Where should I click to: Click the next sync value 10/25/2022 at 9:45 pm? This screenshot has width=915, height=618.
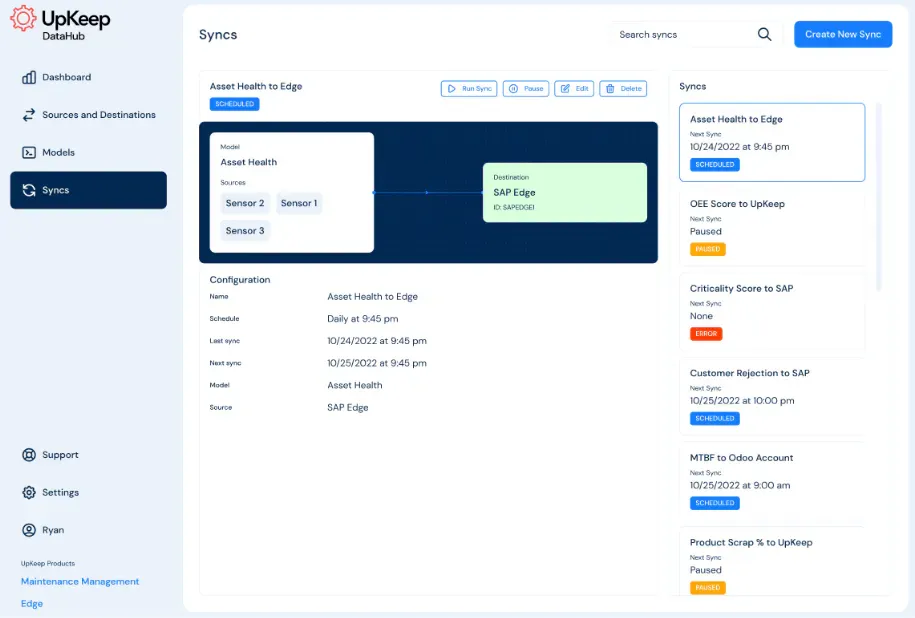376,363
